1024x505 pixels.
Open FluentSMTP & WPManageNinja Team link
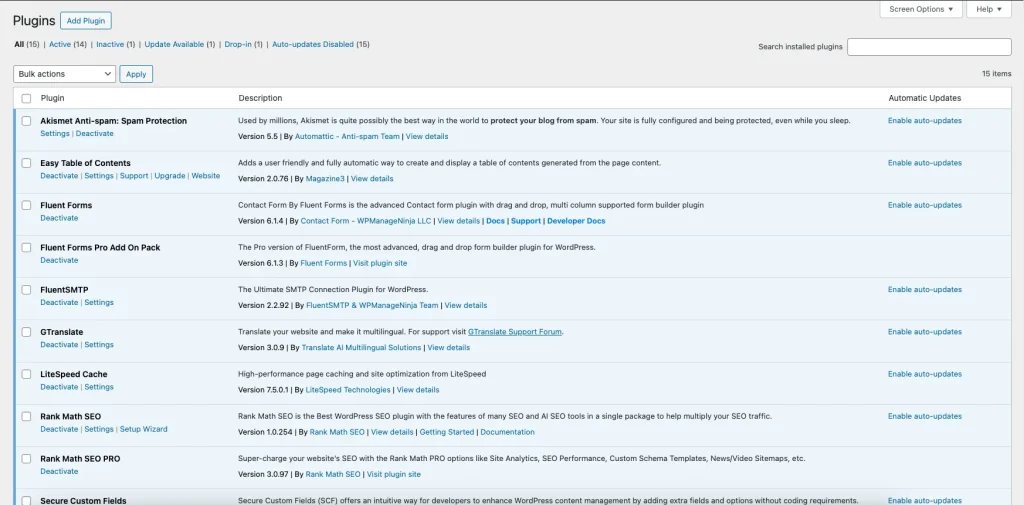[x=372, y=305]
